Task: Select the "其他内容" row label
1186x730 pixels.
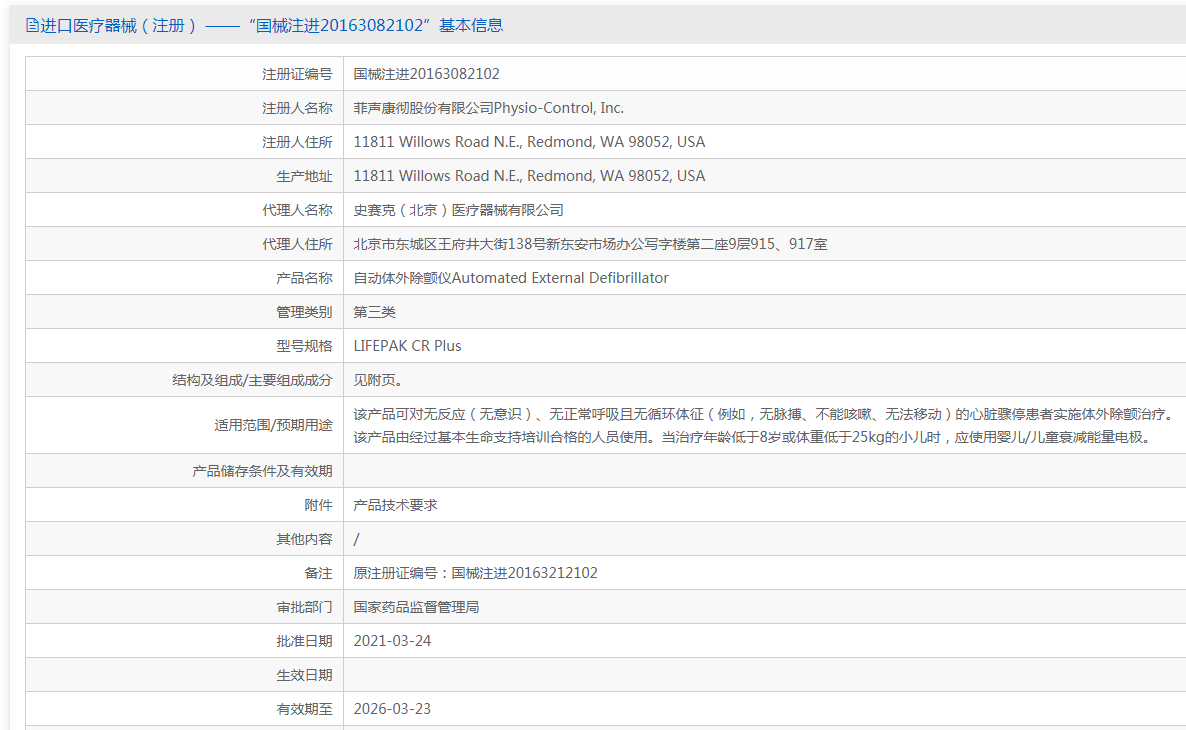Action: pyautogui.click(x=304, y=539)
